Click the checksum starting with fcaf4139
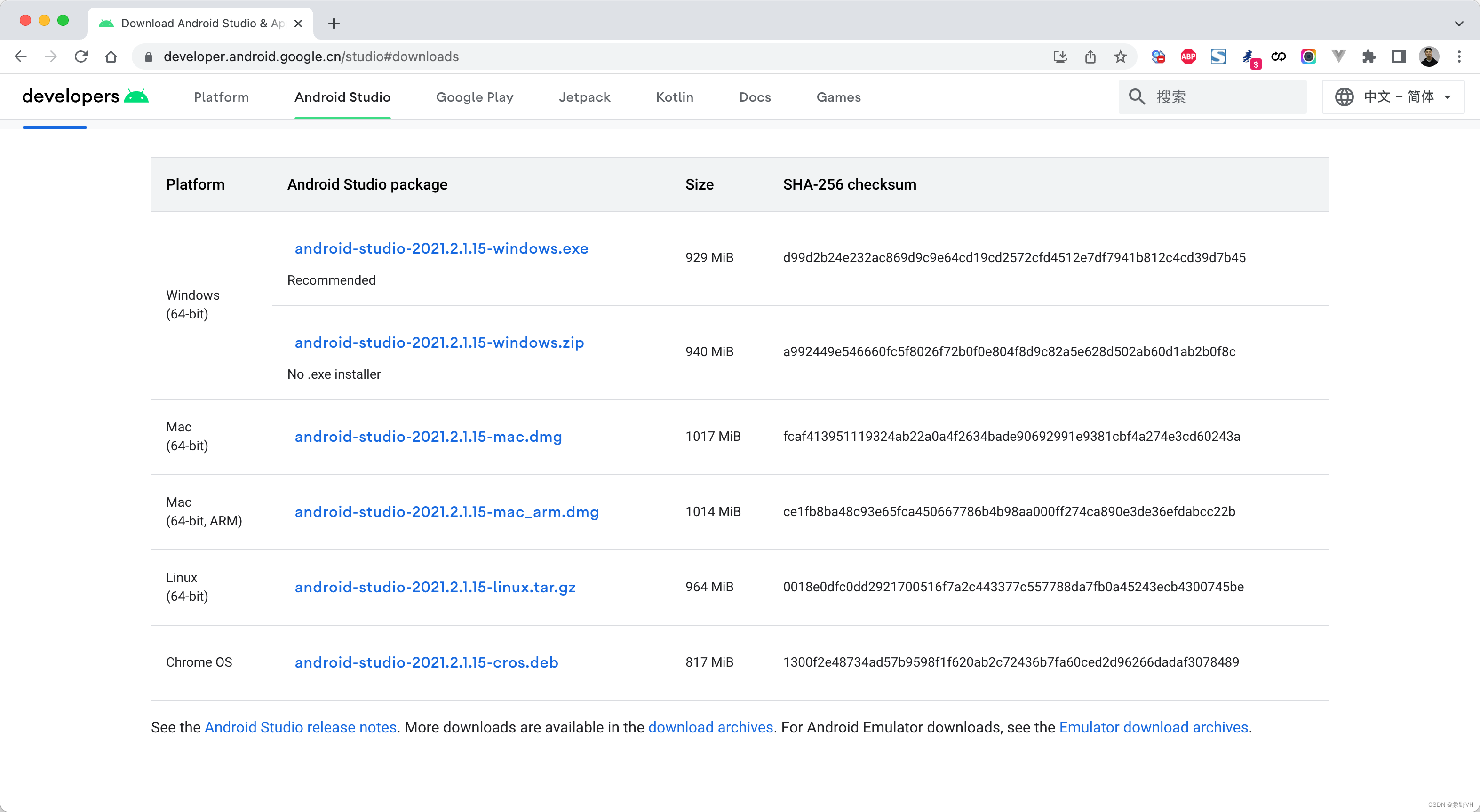Image resolution: width=1480 pixels, height=812 pixels. [x=1011, y=436]
